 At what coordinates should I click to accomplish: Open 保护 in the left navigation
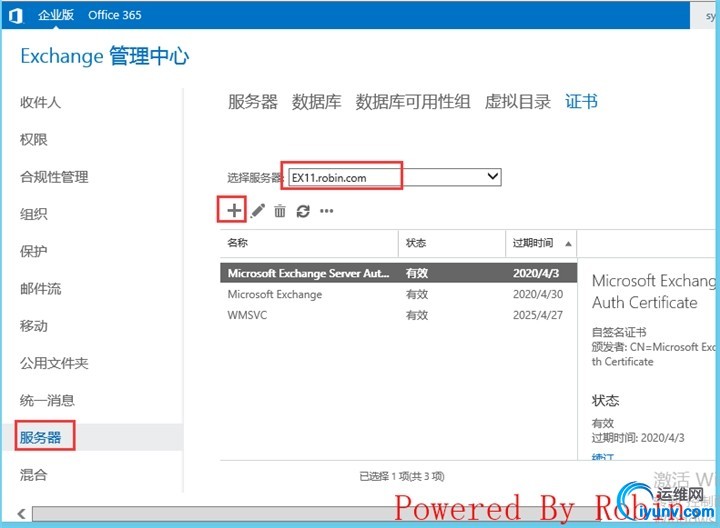(x=34, y=251)
